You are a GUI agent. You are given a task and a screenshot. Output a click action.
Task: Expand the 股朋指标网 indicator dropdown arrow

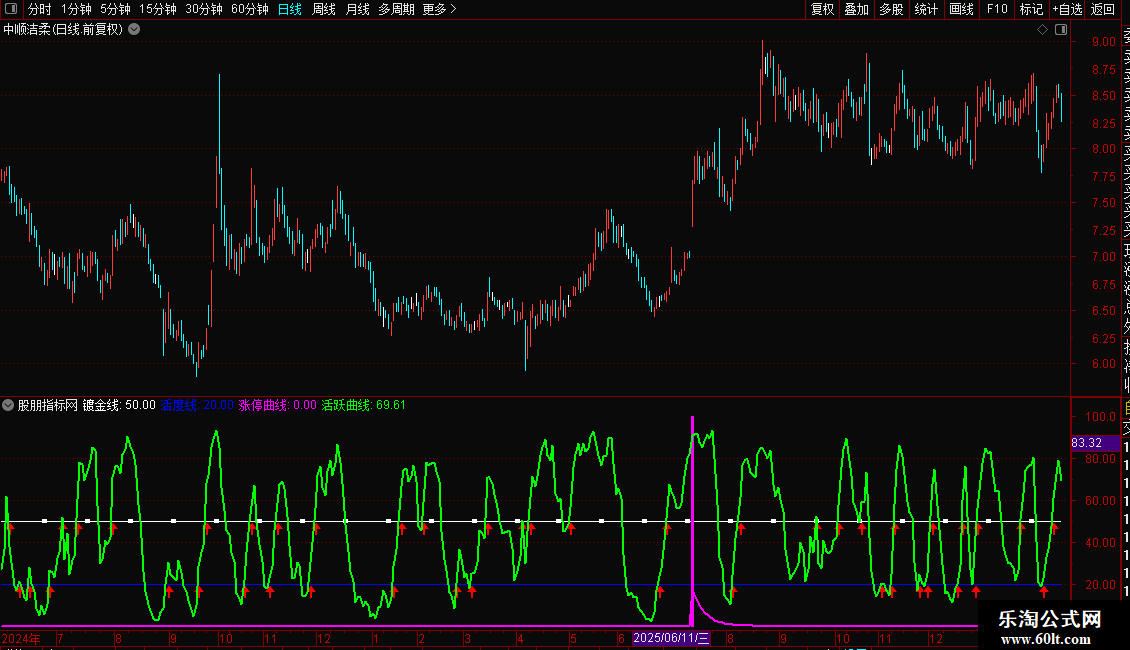[9, 405]
